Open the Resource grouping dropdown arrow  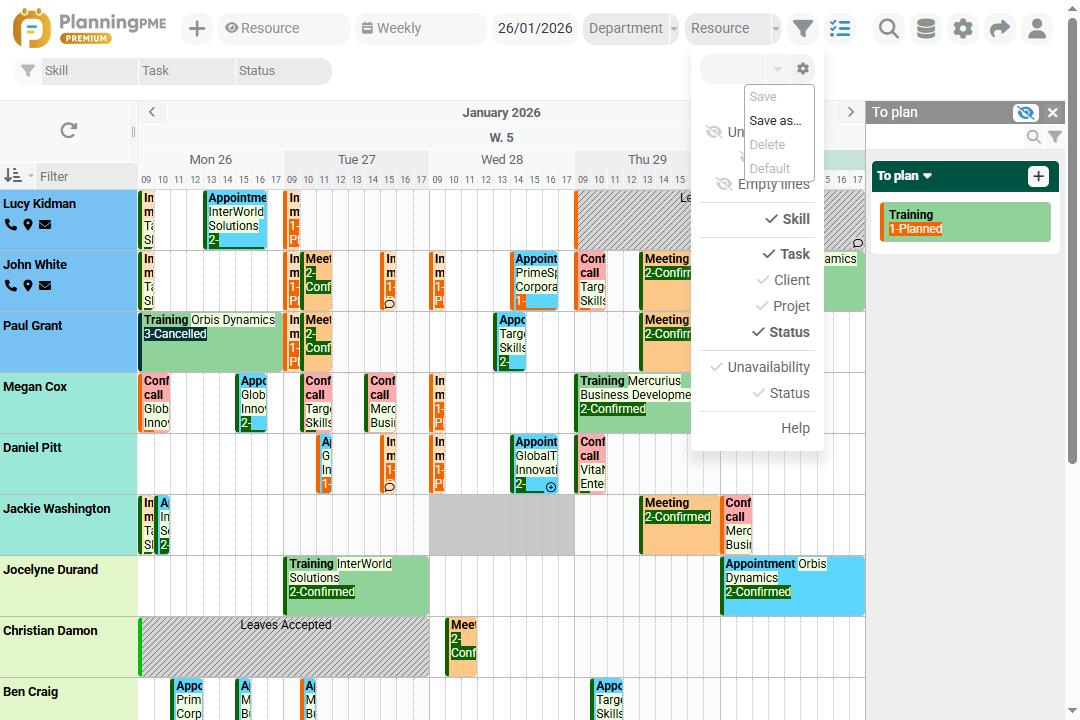776,28
